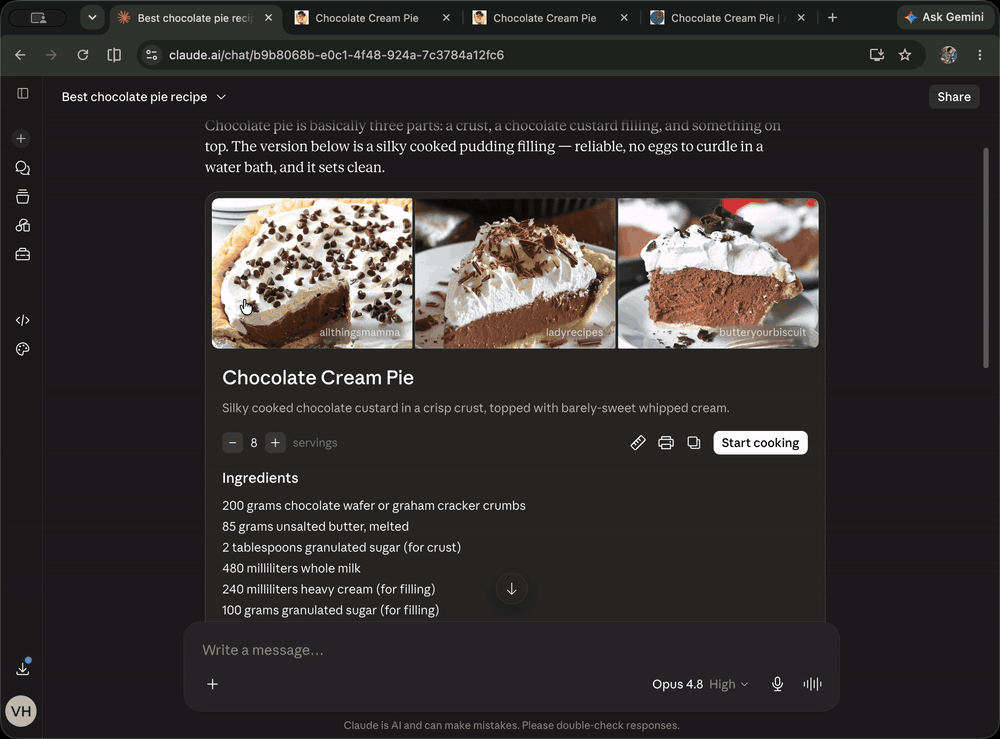Expand tab search dropdown arrow
This screenshot has height=739, width=1000.
coord(92,18)
